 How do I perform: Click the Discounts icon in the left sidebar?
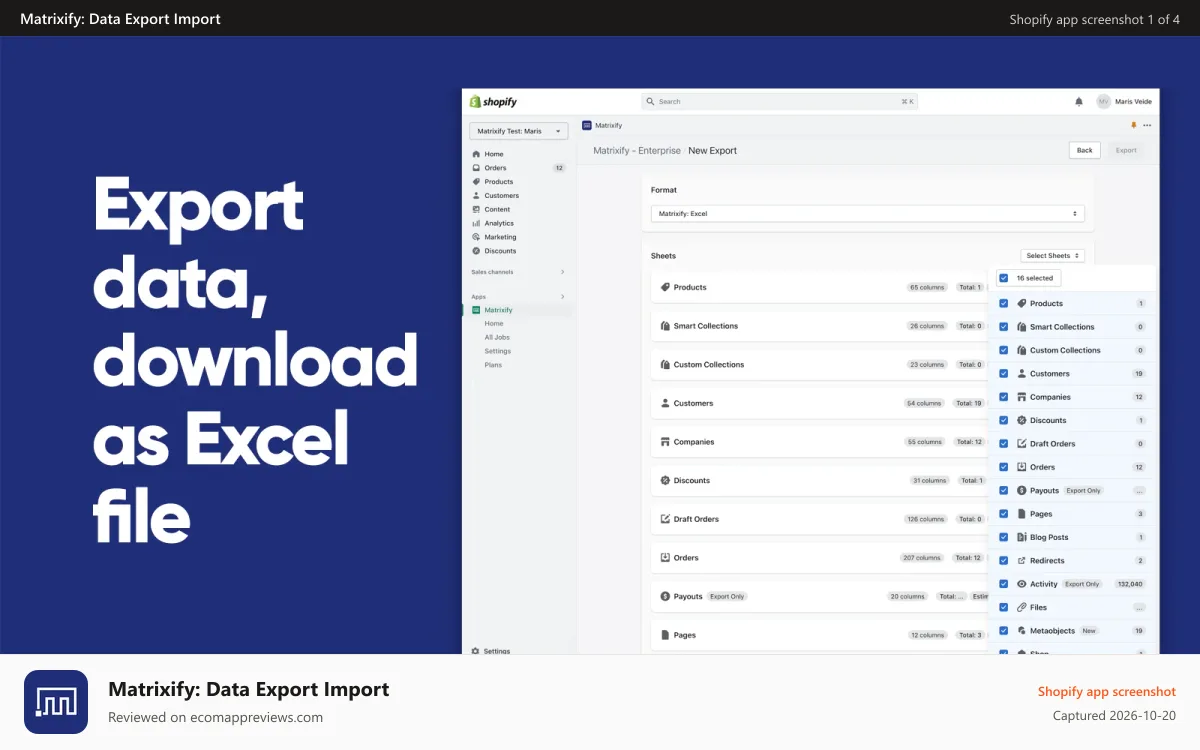pyautogui.click(x=476, y=251)
